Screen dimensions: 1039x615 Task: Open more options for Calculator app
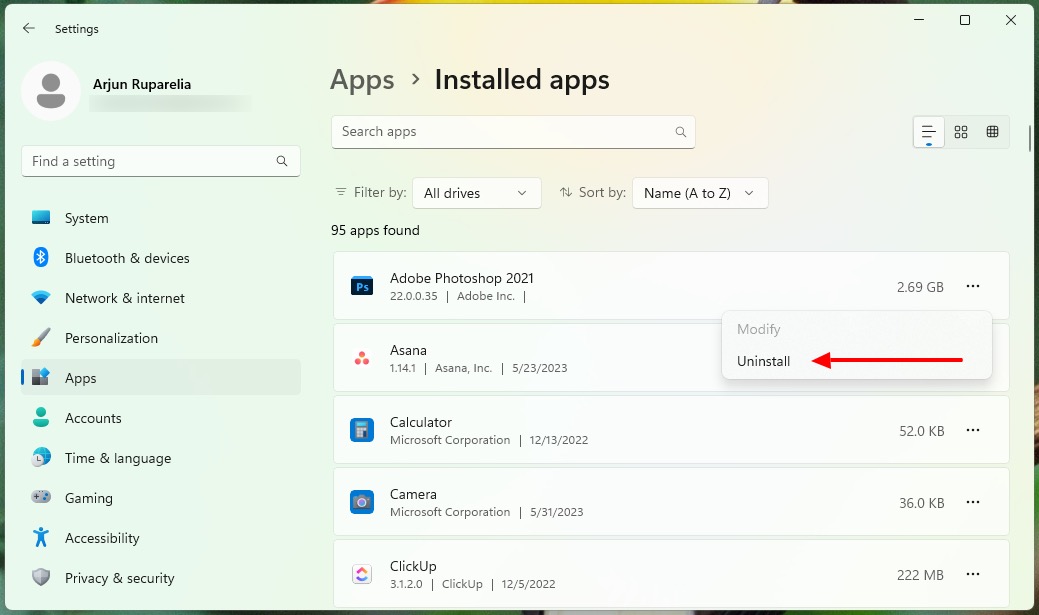coord(972,430)
